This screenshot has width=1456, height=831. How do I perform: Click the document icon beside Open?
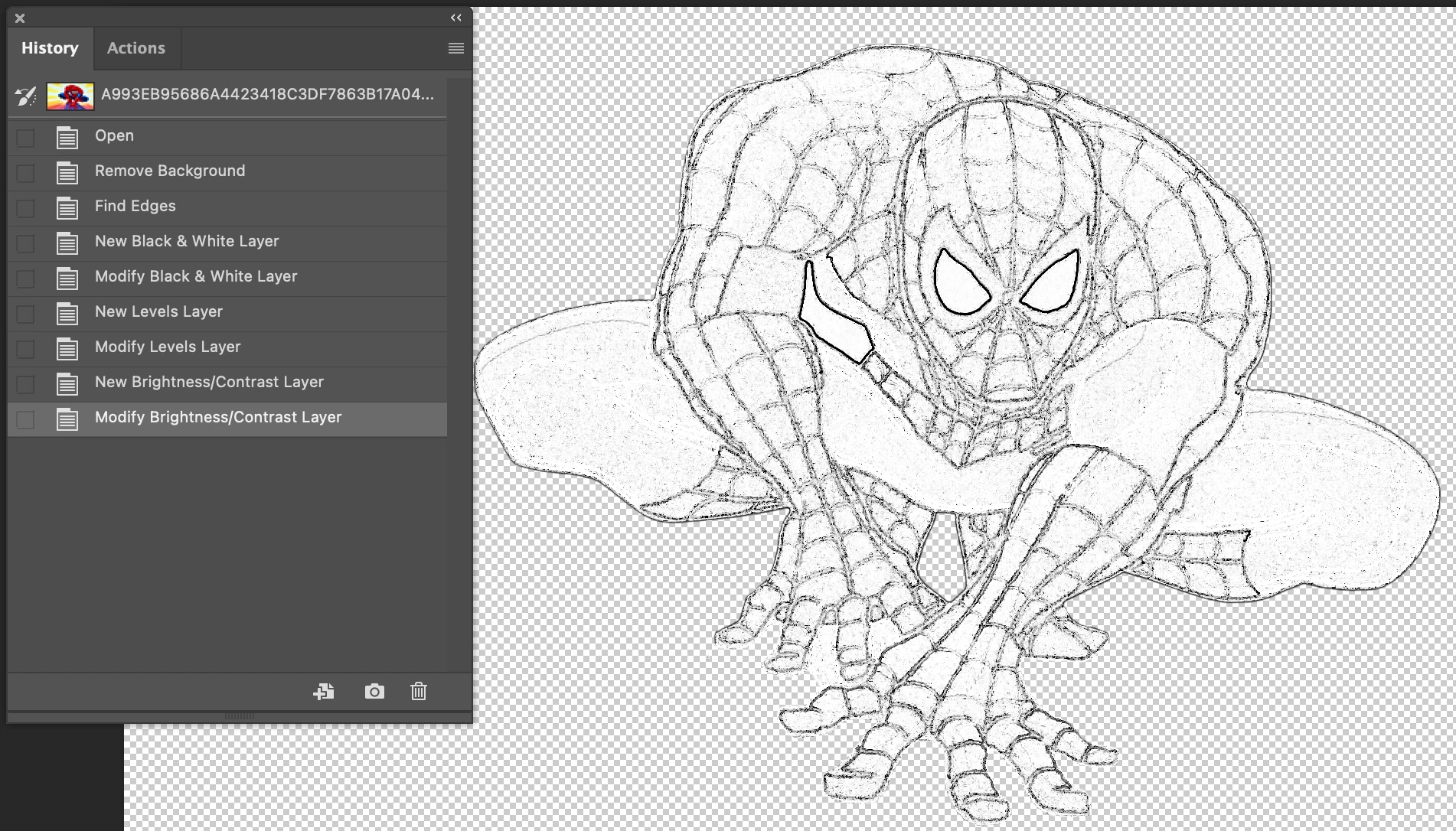click(x=67, y=138)
